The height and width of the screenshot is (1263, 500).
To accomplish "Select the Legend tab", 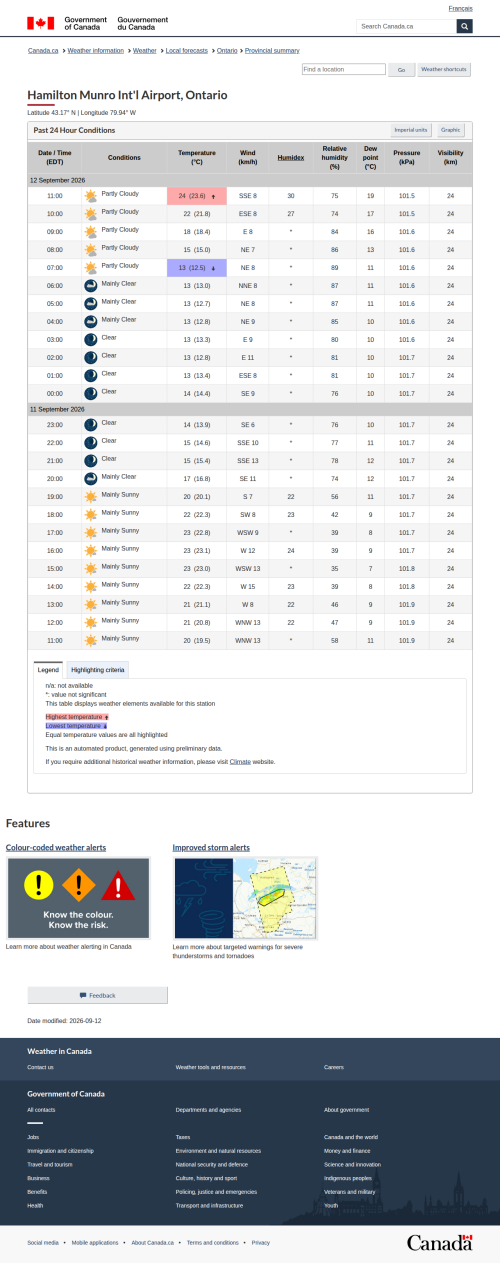I will point(48,669).
